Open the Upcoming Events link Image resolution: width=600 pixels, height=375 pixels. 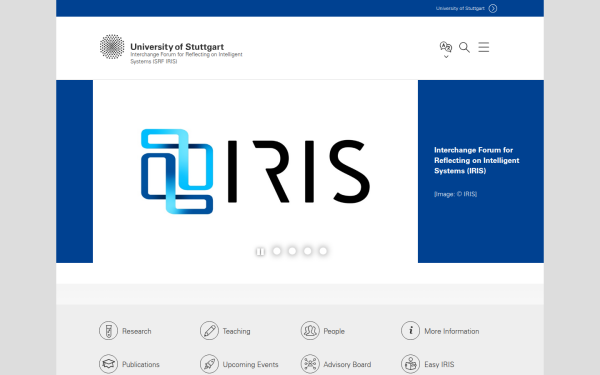point(251,365)
